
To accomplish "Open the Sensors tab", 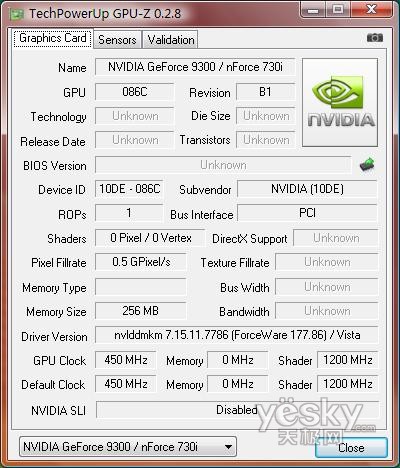I will pyautogui.click(x=117, y=40).
